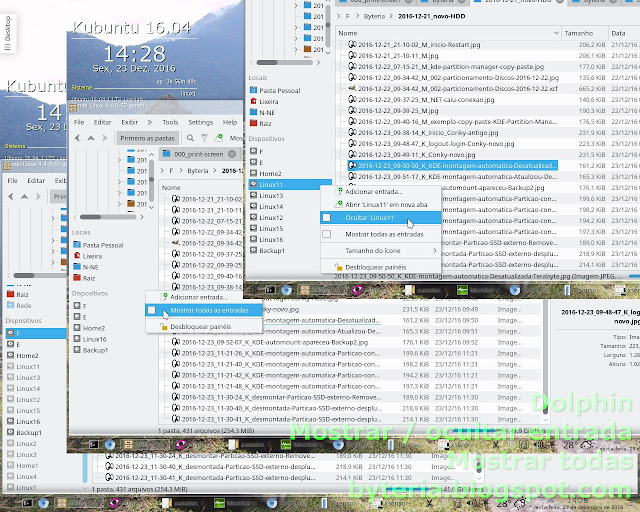Screen dimensions: 640x512
Task: Click back arrow under File menu, back-left window
Action: pos(11,196)
